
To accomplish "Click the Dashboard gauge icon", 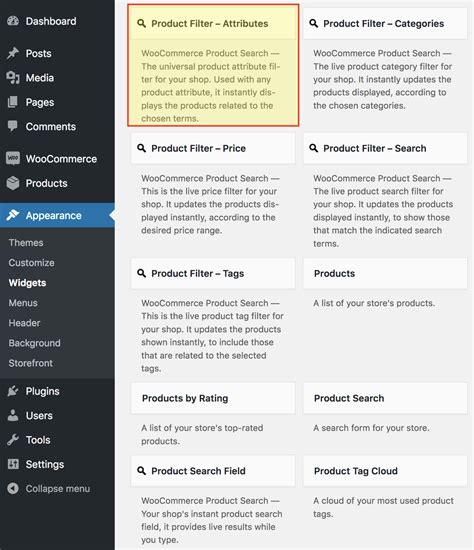I will (13, 21).
